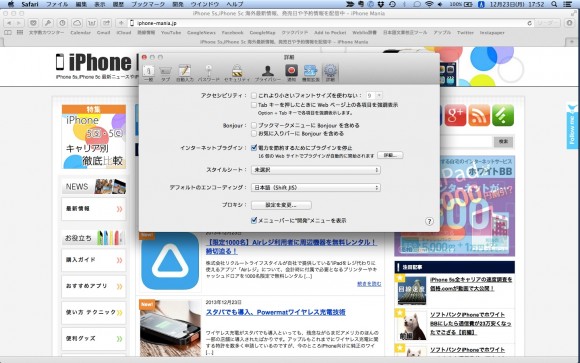580x363 pixels.
Task: Open the ブックマーク (Bookmarks) menu
Action: tap(147, 4)
